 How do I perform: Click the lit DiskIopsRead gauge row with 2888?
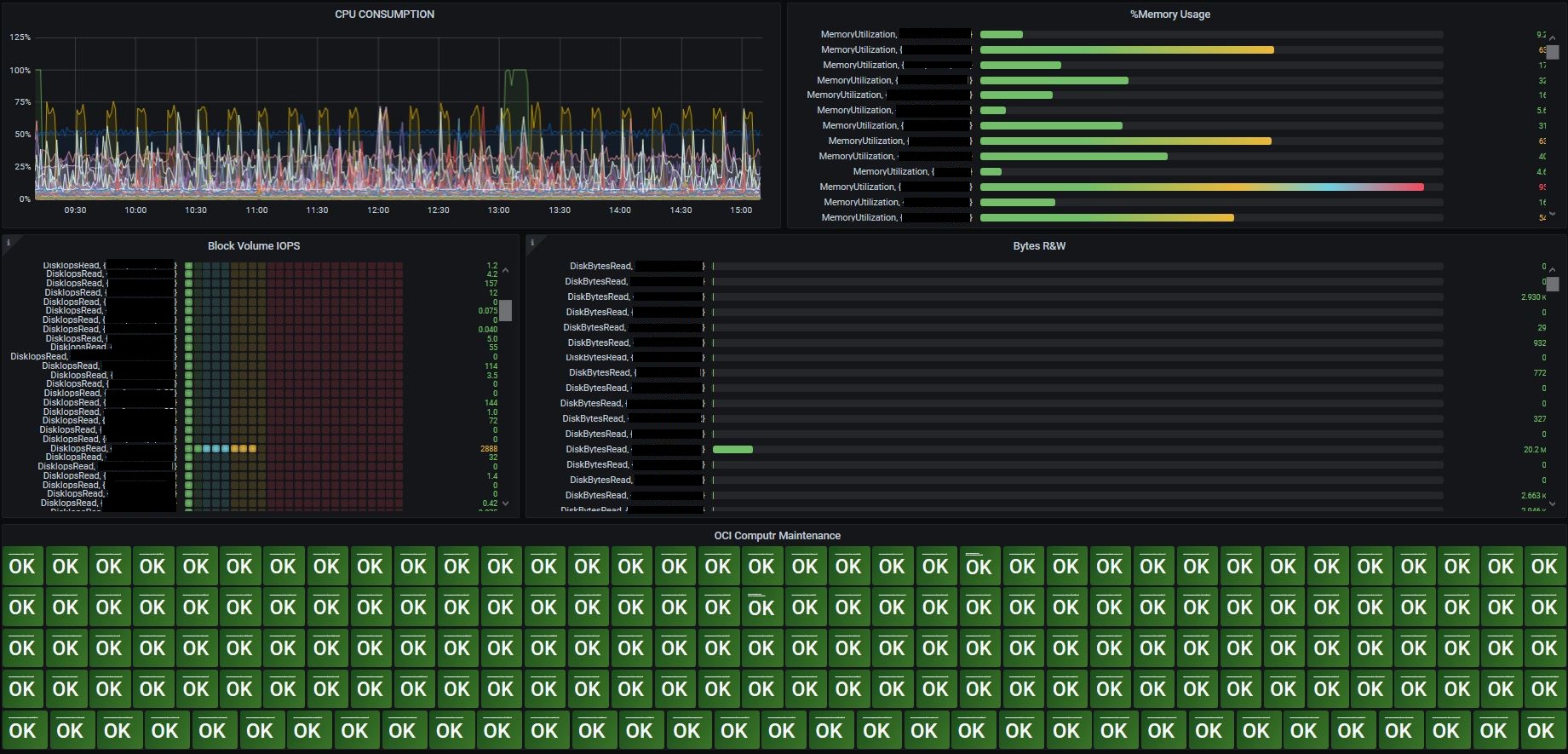click(x=221, y=448)
